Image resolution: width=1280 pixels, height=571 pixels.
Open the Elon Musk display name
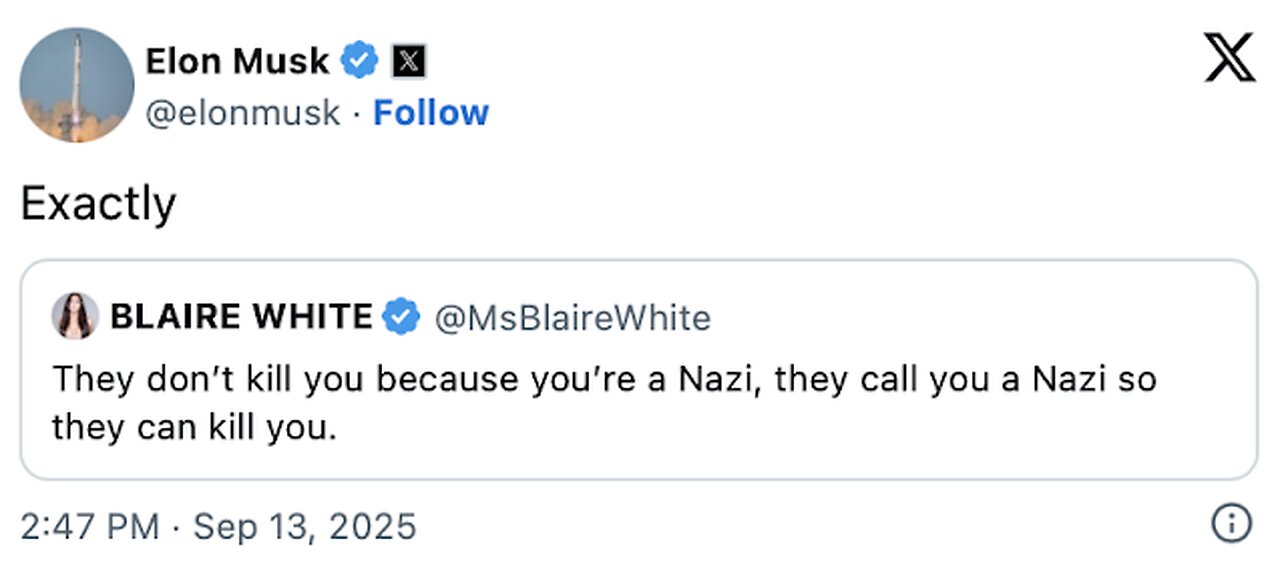(x=237, y=62)
